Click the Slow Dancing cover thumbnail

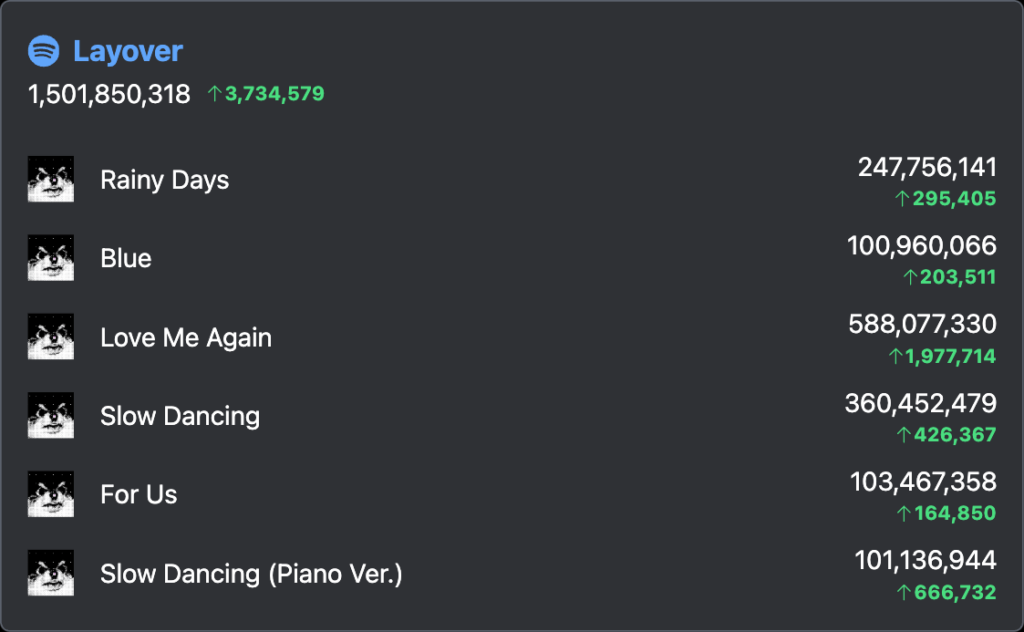tap(51, 415)
